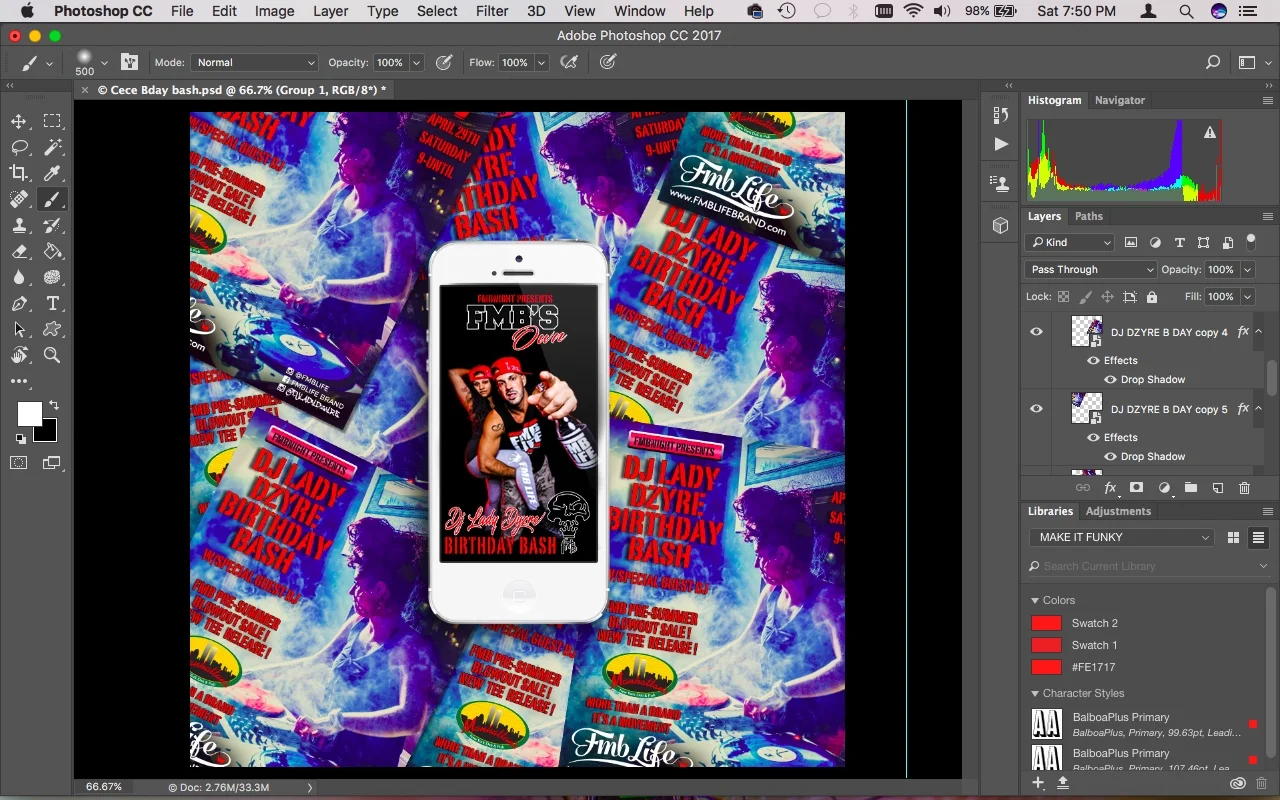Hide the DJ DZYRE B DAY copy 5 layer
Image resolution: width=1280 pixels, height=800 pixels.
tap(1036, 409)
